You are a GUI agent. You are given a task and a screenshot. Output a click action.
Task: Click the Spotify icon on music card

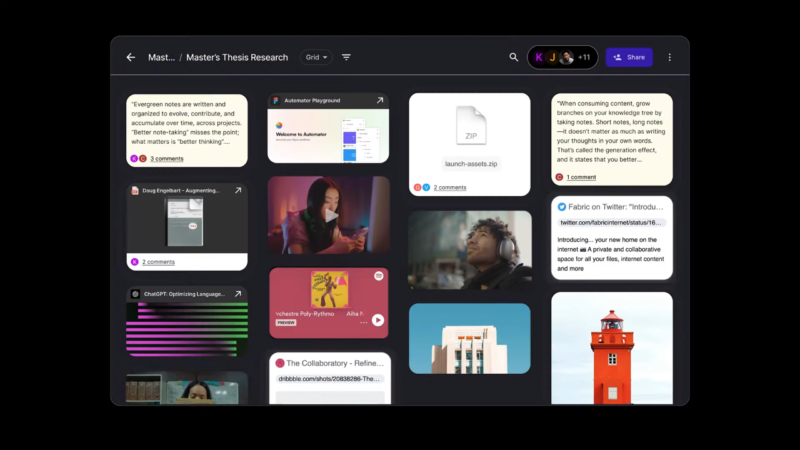pyautogui.click(x=378, y=276)
